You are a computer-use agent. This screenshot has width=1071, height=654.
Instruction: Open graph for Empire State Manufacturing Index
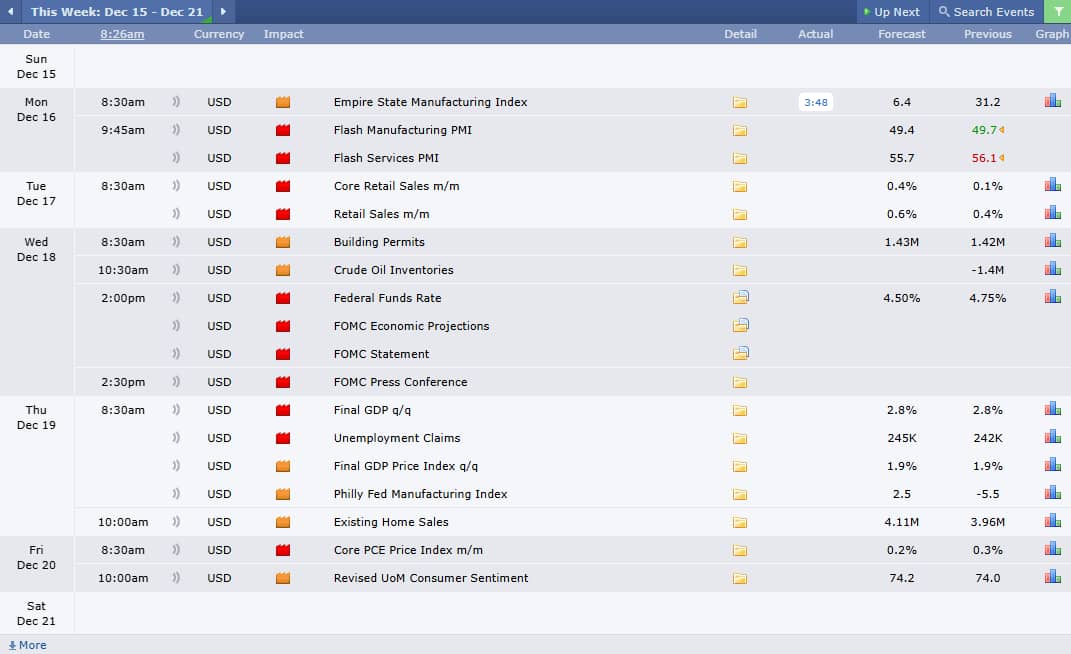pyautogui.click(x=1052, y=101)
